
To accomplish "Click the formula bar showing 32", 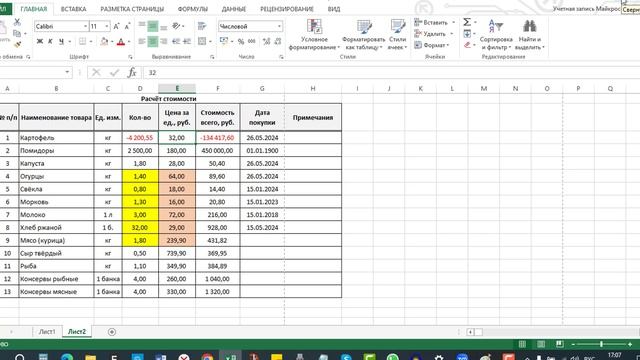I will (x=392, y=73).
